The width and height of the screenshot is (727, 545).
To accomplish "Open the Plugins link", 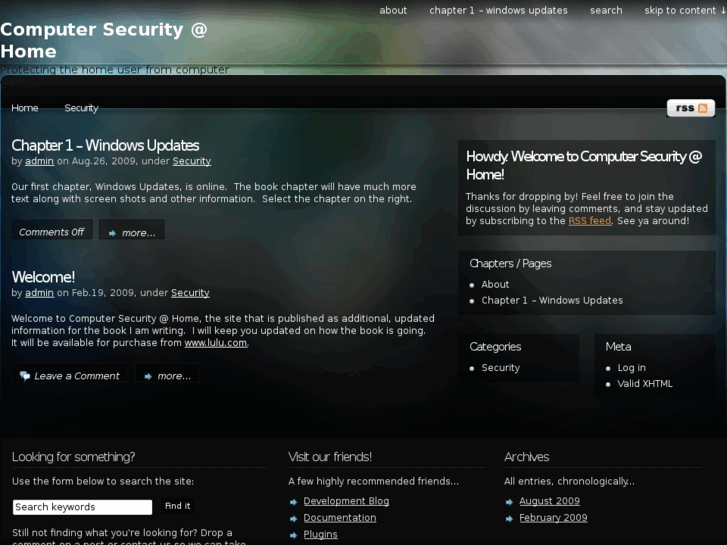I will coord(320,534).
